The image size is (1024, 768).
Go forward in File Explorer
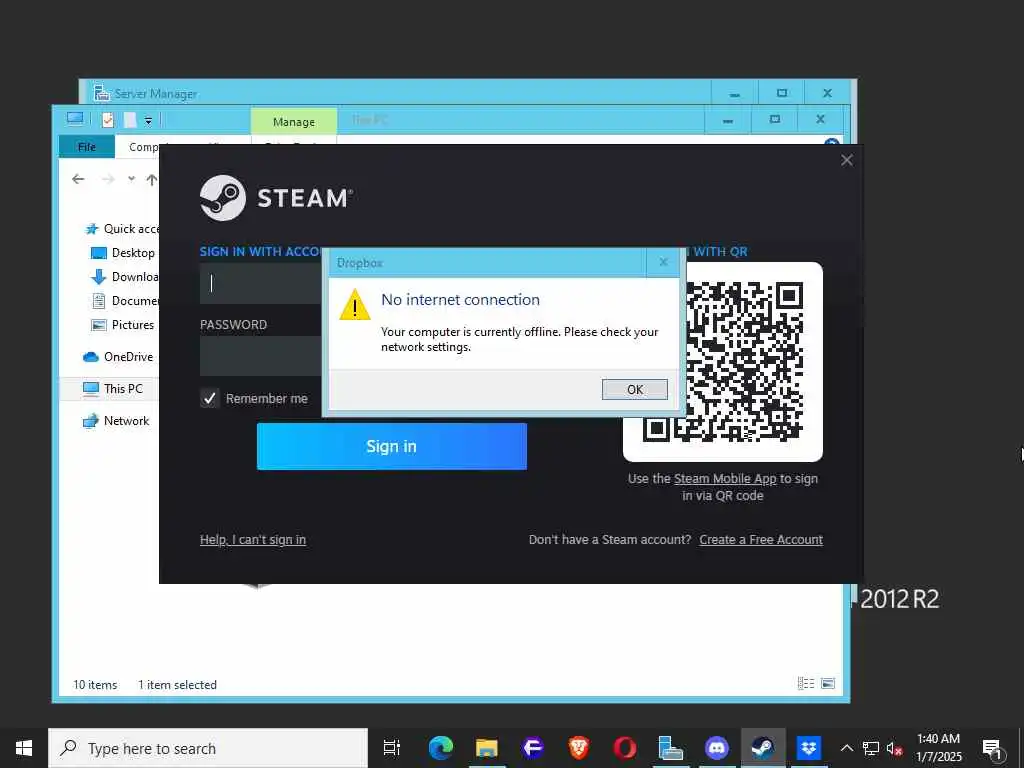(x=108, y=179)
